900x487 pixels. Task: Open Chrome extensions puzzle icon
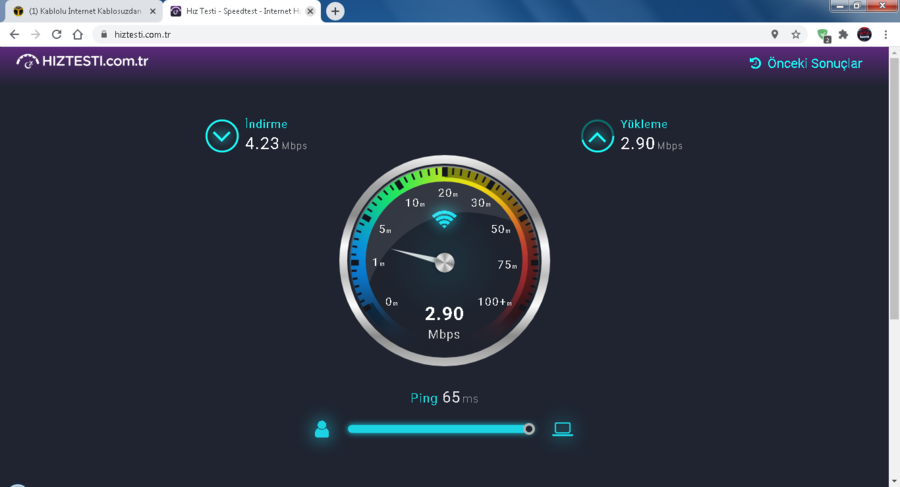[x=843, y=34]
